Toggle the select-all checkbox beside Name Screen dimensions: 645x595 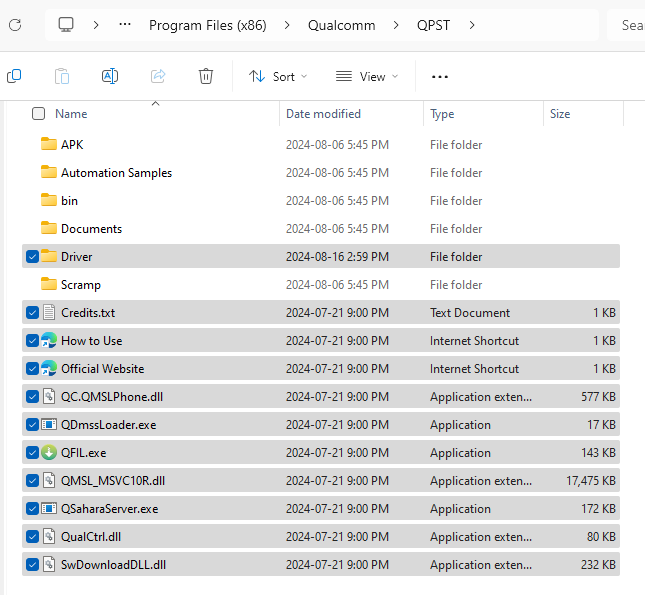click(38, 114)
